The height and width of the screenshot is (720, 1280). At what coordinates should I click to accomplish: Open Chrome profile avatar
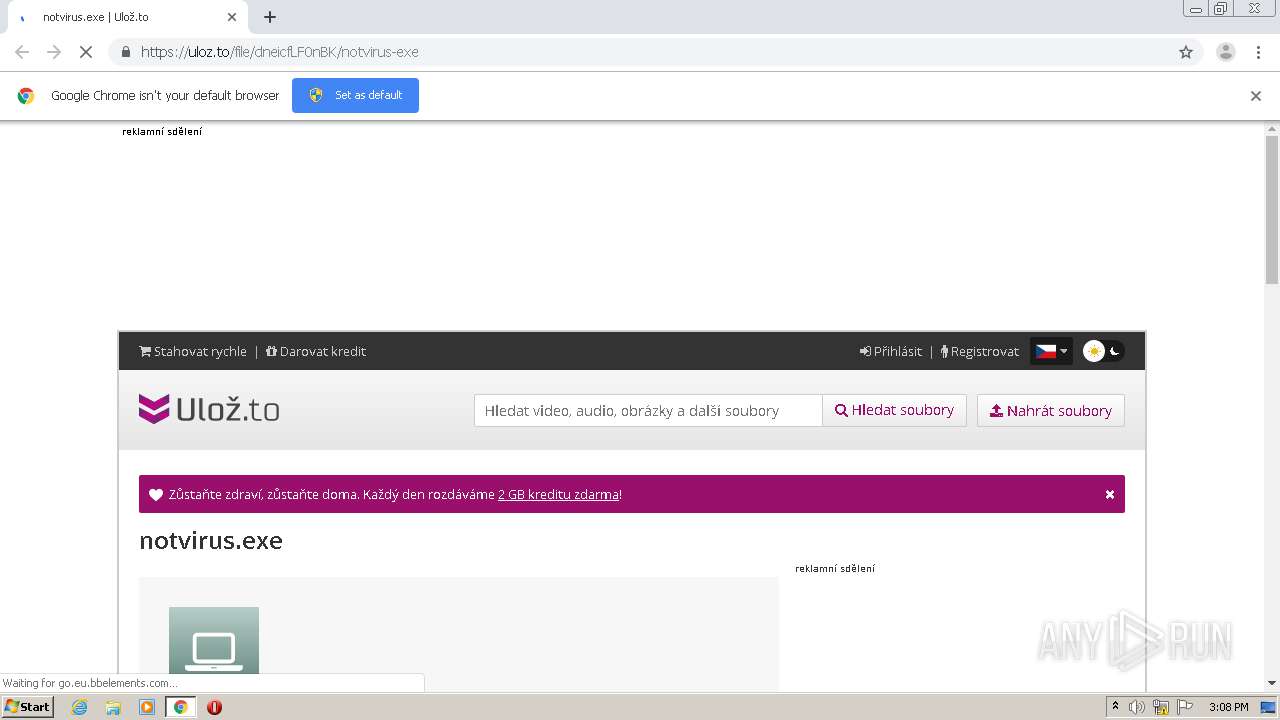click(1226, 52)
